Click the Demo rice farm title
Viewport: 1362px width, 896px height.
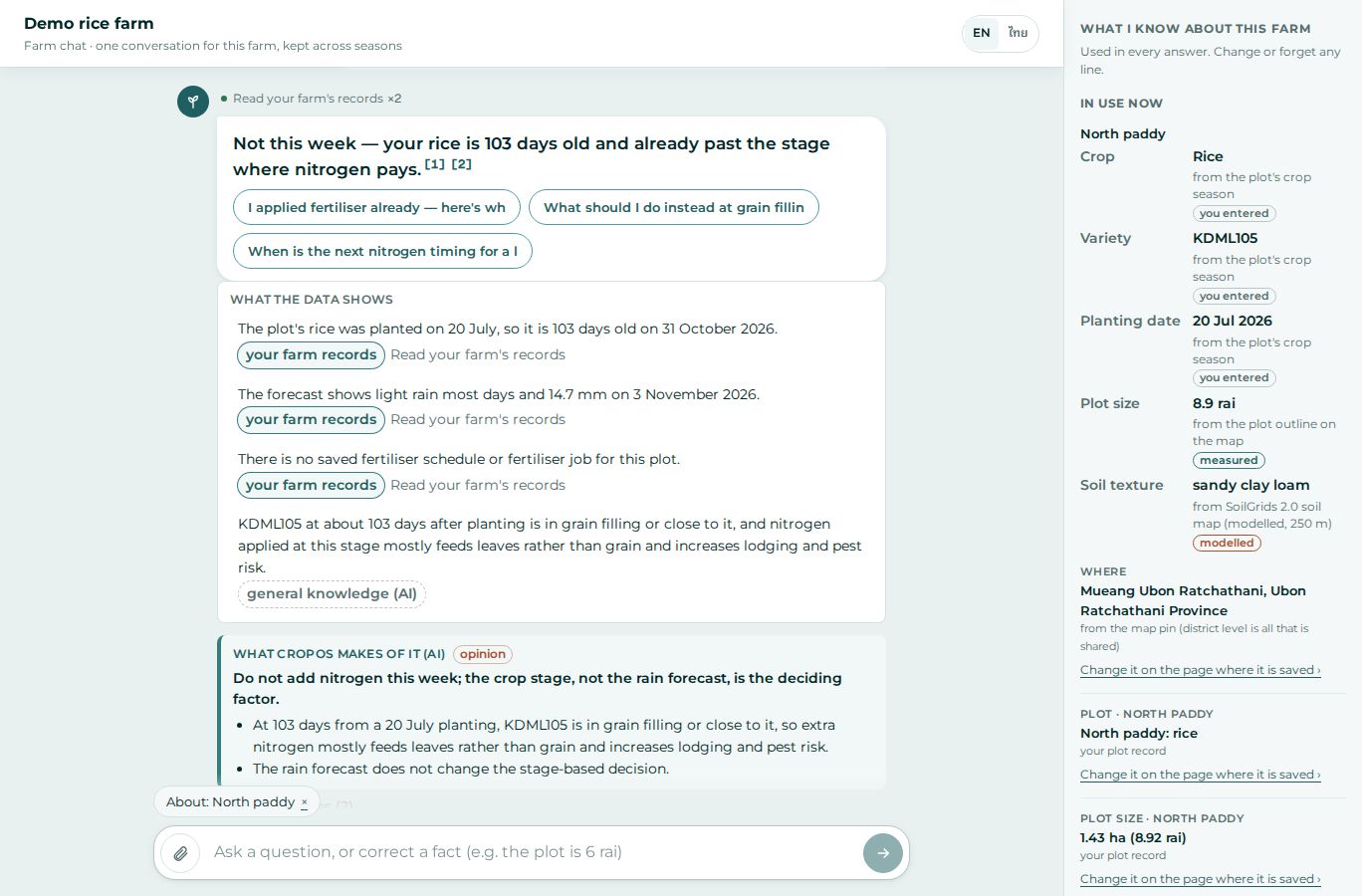[89, 23]
